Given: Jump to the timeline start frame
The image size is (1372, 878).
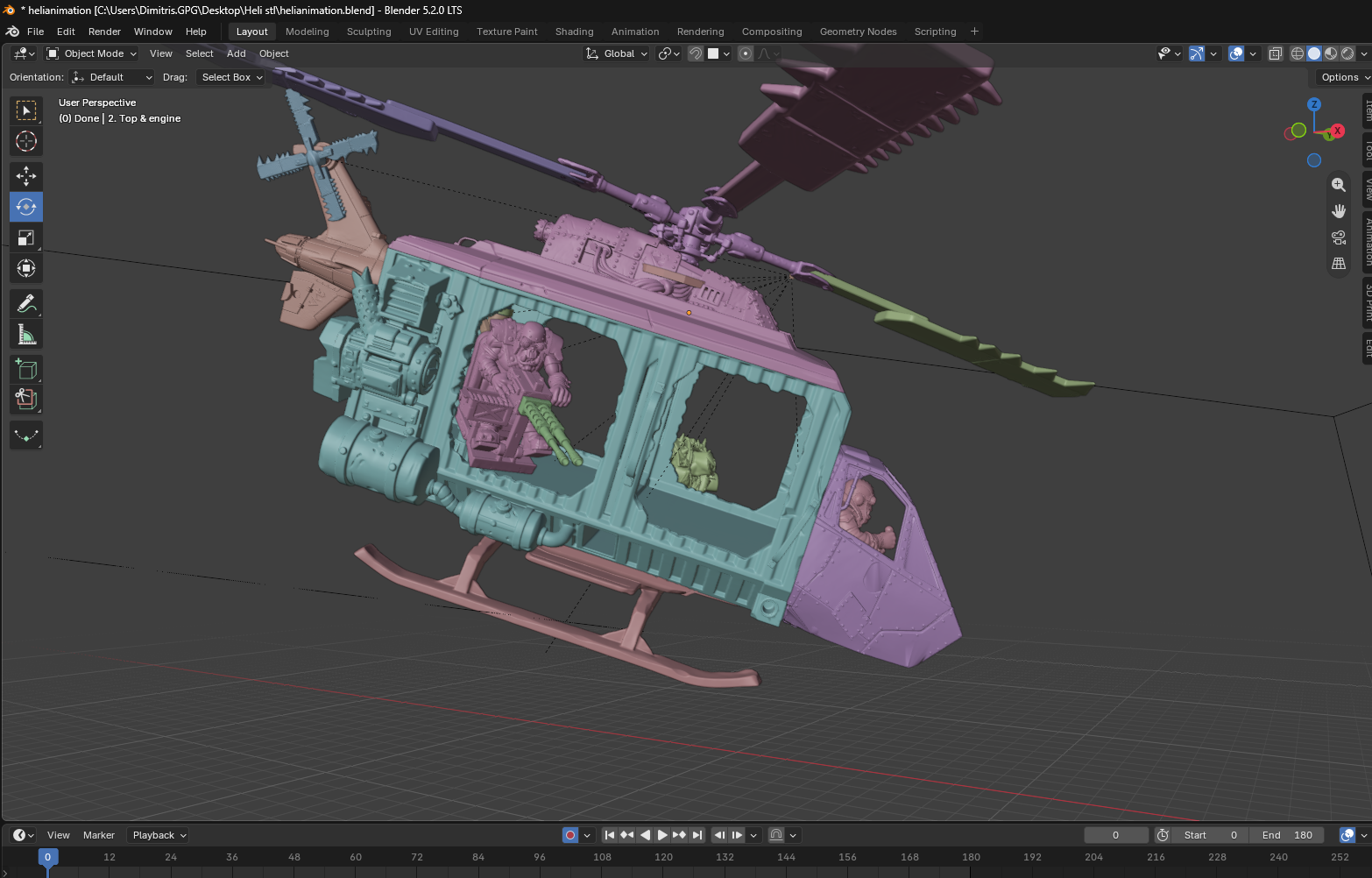Looking at the screenshot, I should (610, 835).
